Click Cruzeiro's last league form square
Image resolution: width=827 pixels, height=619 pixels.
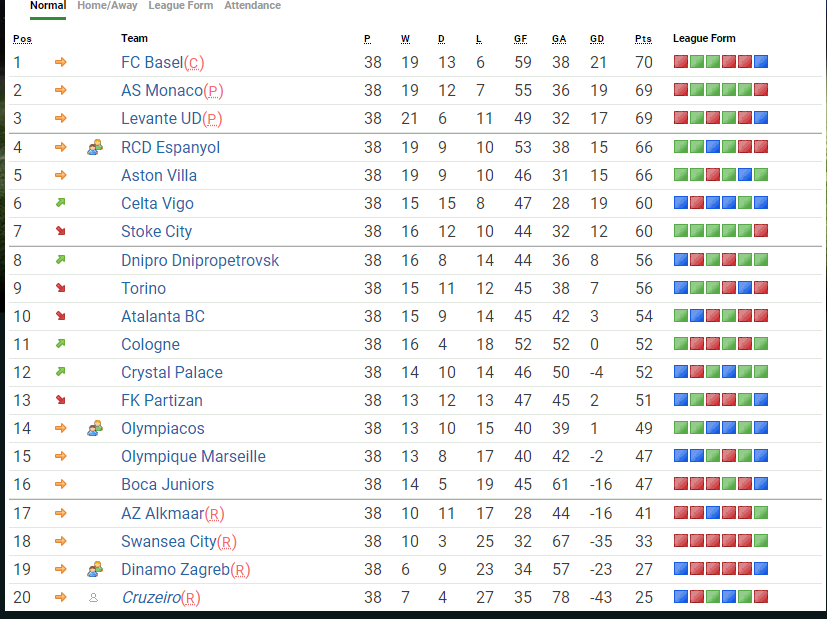(x=761, y=597)
